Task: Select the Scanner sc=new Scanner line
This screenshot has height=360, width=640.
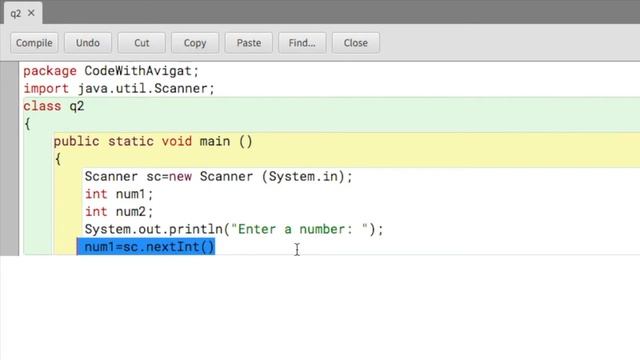Action: pos(218,176)
